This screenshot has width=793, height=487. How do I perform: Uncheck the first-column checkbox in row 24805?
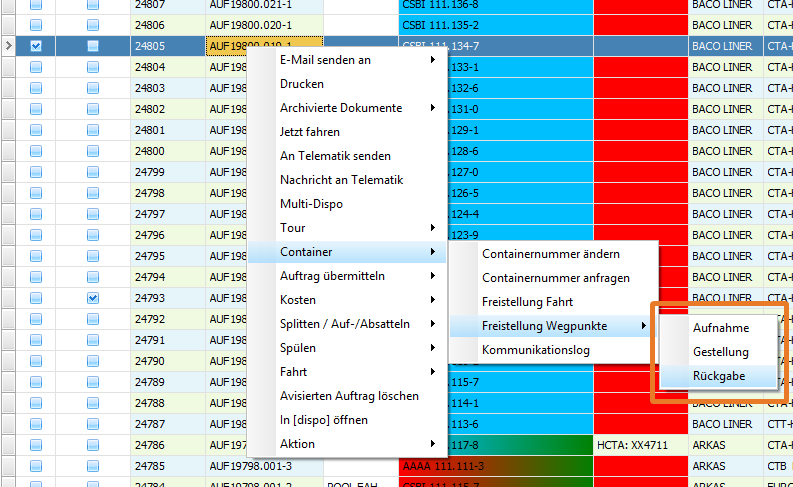coord(36,46)
